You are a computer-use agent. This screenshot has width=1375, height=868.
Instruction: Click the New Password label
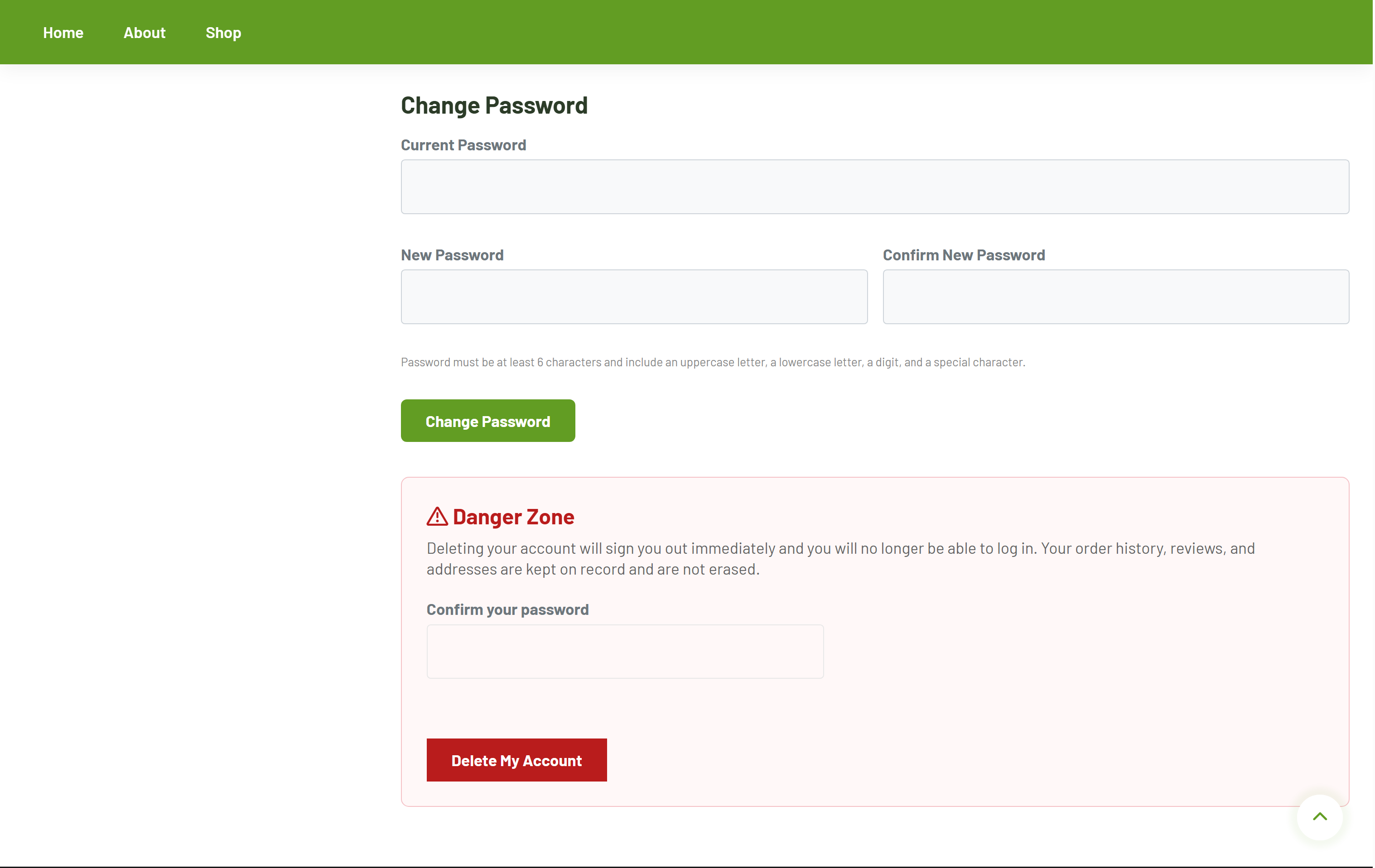[453, 255]
